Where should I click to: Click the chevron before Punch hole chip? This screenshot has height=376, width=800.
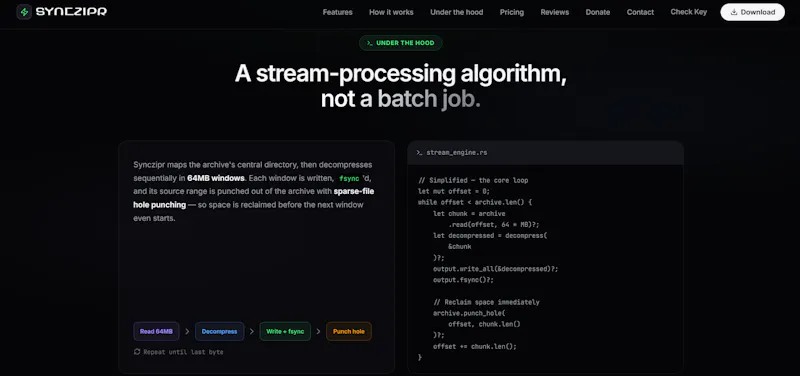[318, 332]
